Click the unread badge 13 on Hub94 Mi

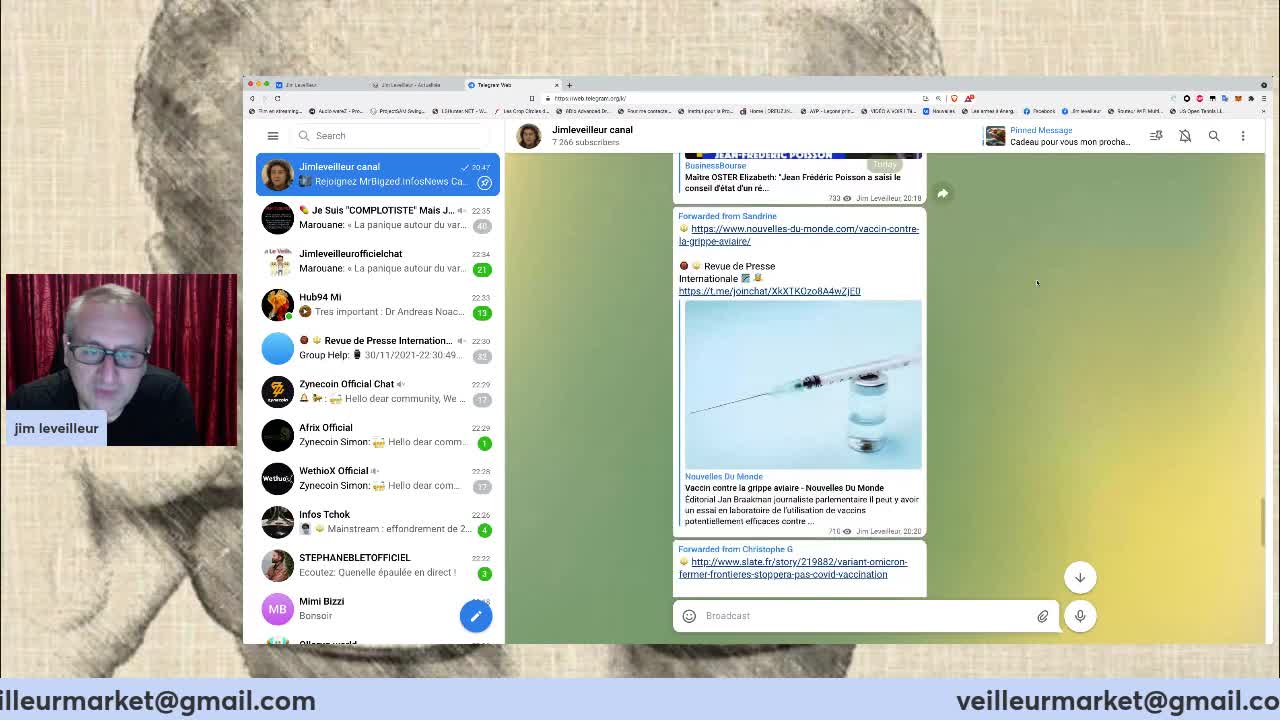click(x=482, y=313)
